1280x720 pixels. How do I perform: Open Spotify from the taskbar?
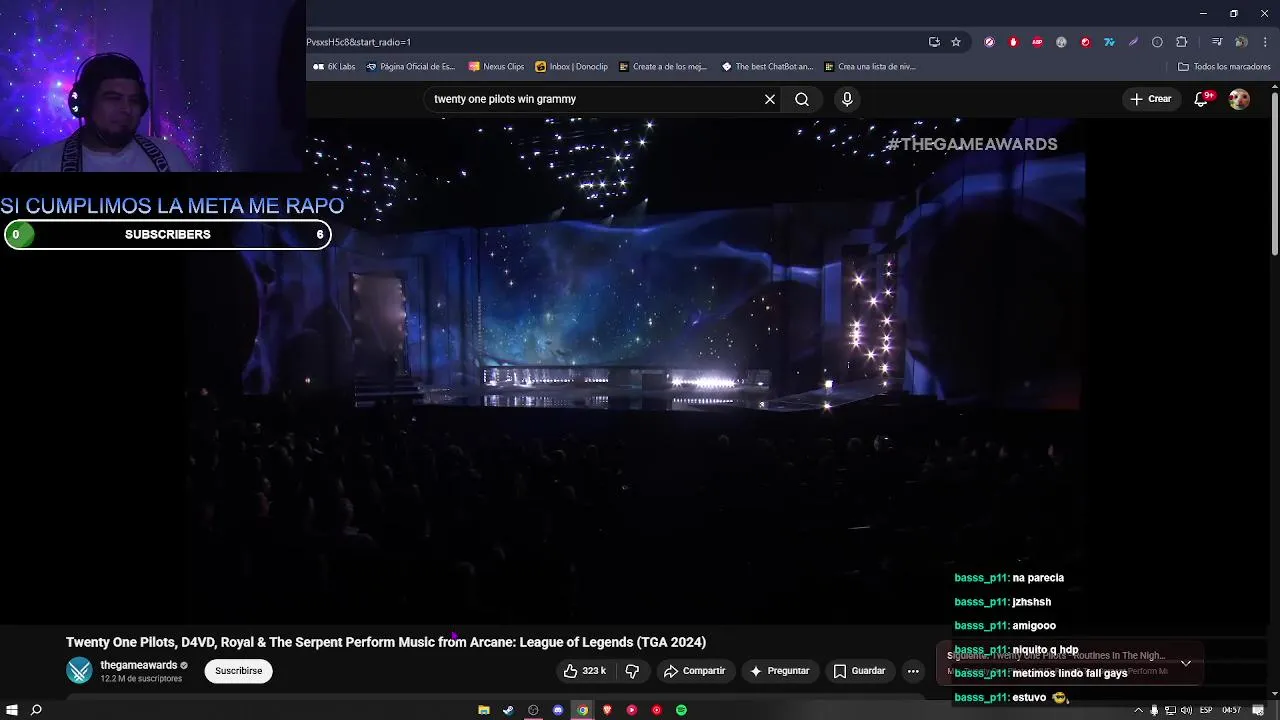(681, 710)
